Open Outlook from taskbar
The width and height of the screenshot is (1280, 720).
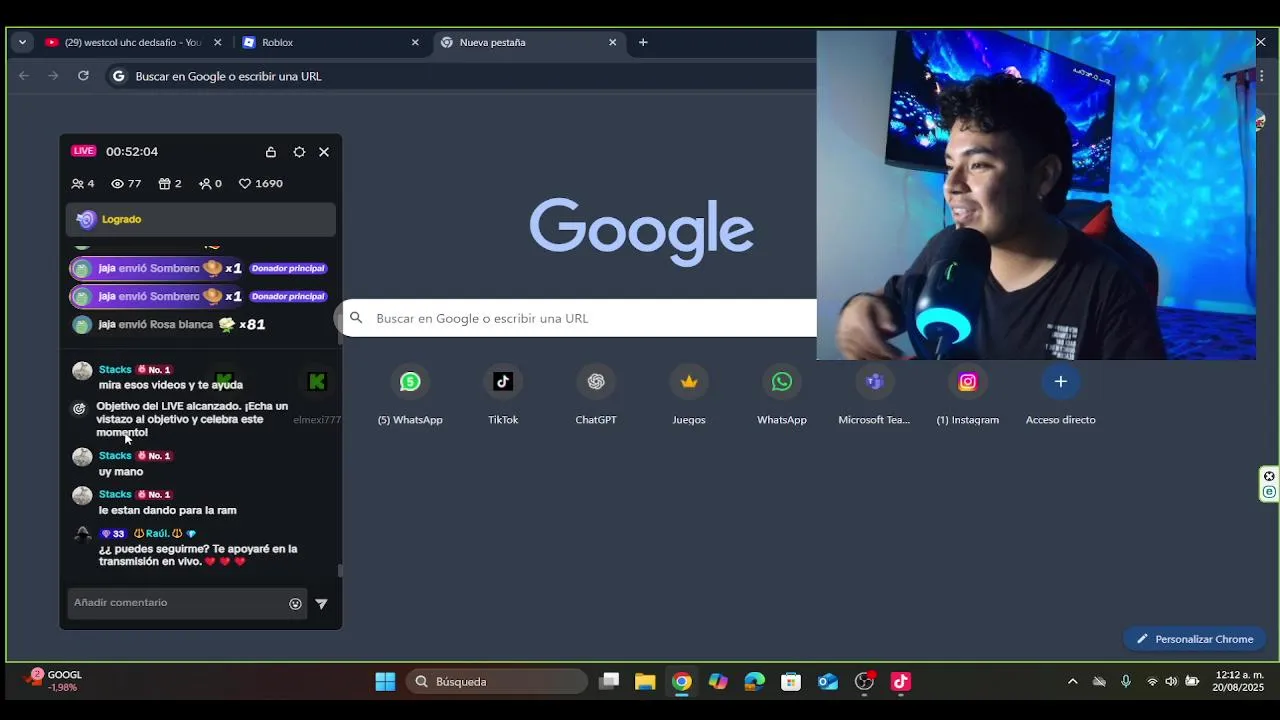(828, 682)
